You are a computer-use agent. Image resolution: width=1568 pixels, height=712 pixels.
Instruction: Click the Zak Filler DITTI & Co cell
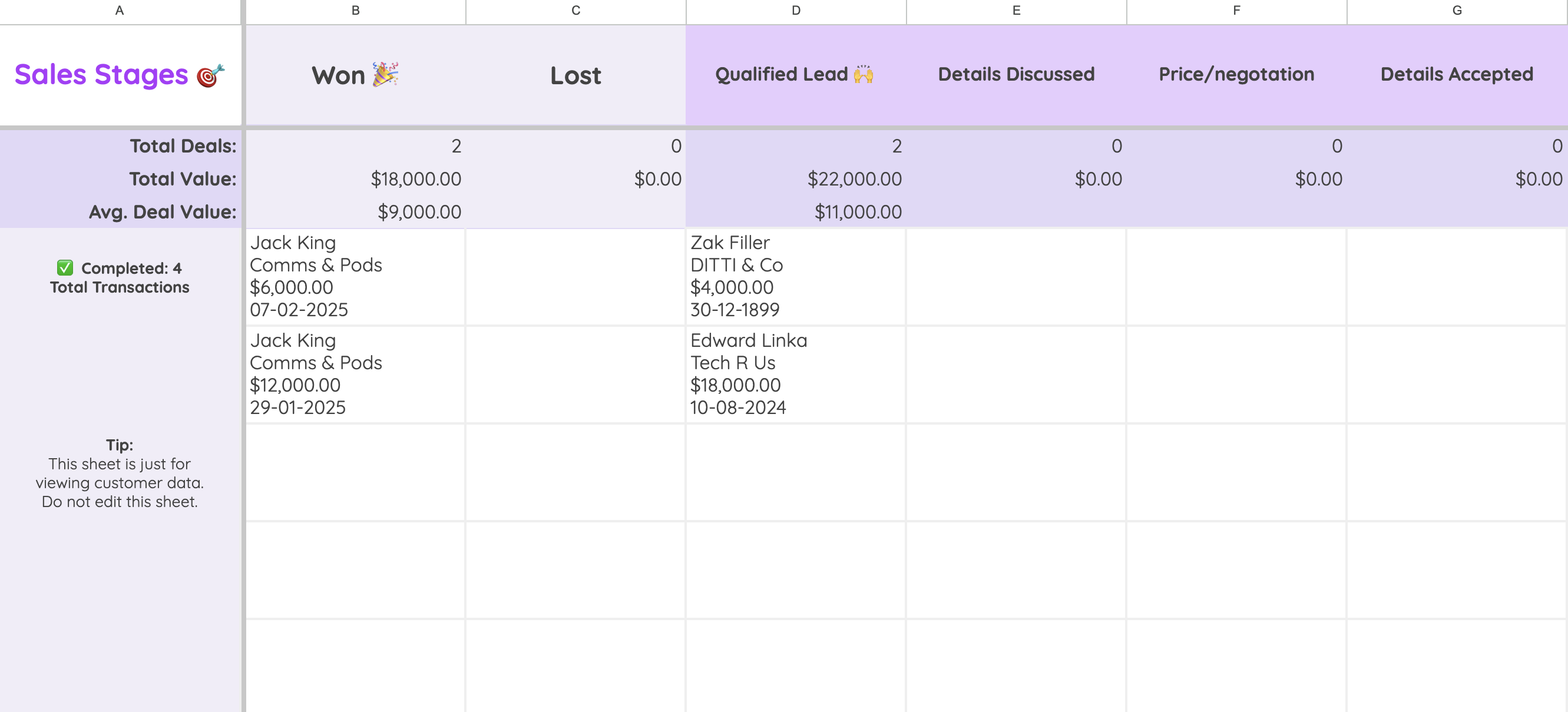coord(796,276)
